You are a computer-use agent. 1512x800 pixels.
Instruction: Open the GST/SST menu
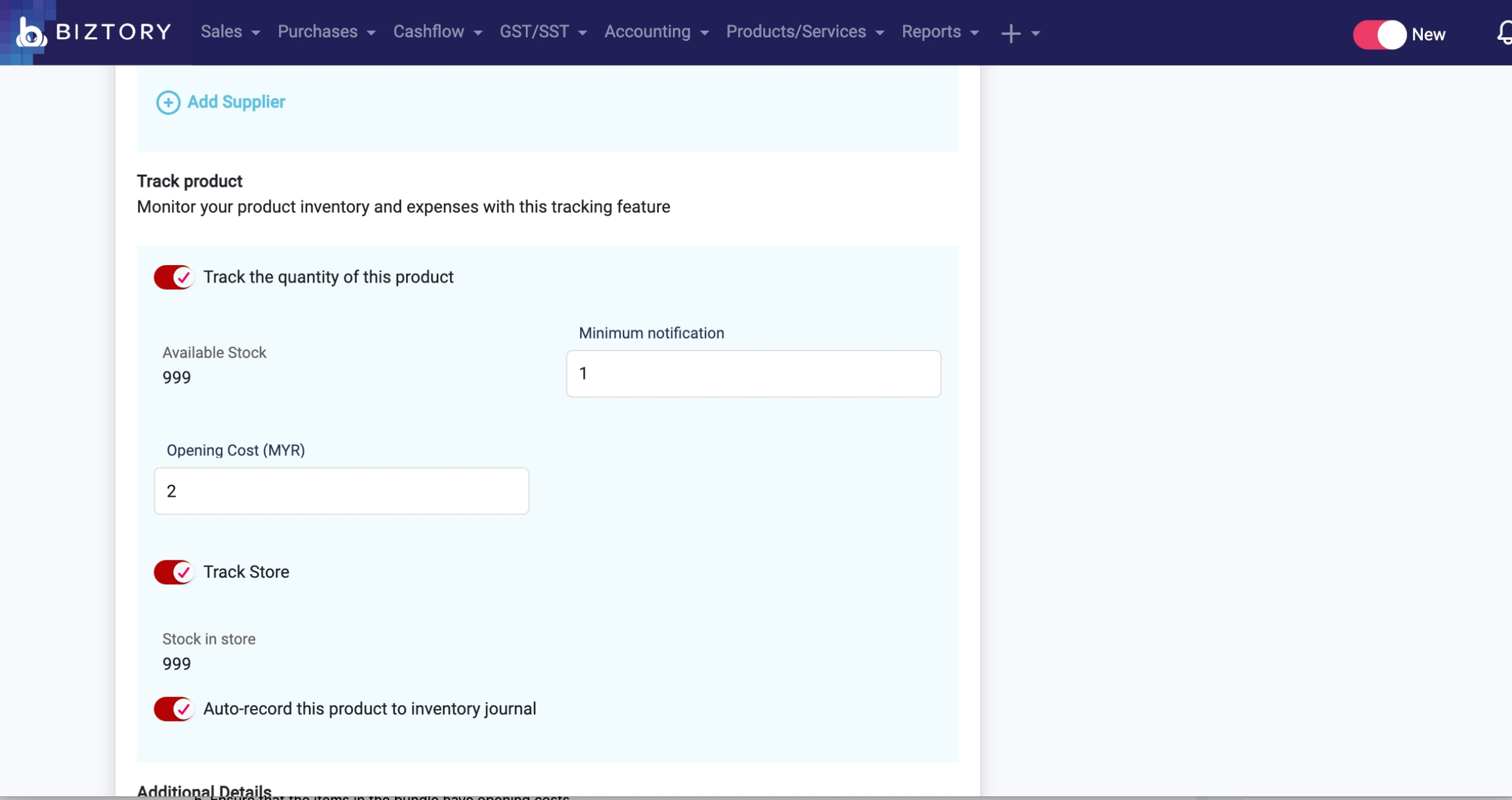(x=543, y=32)
